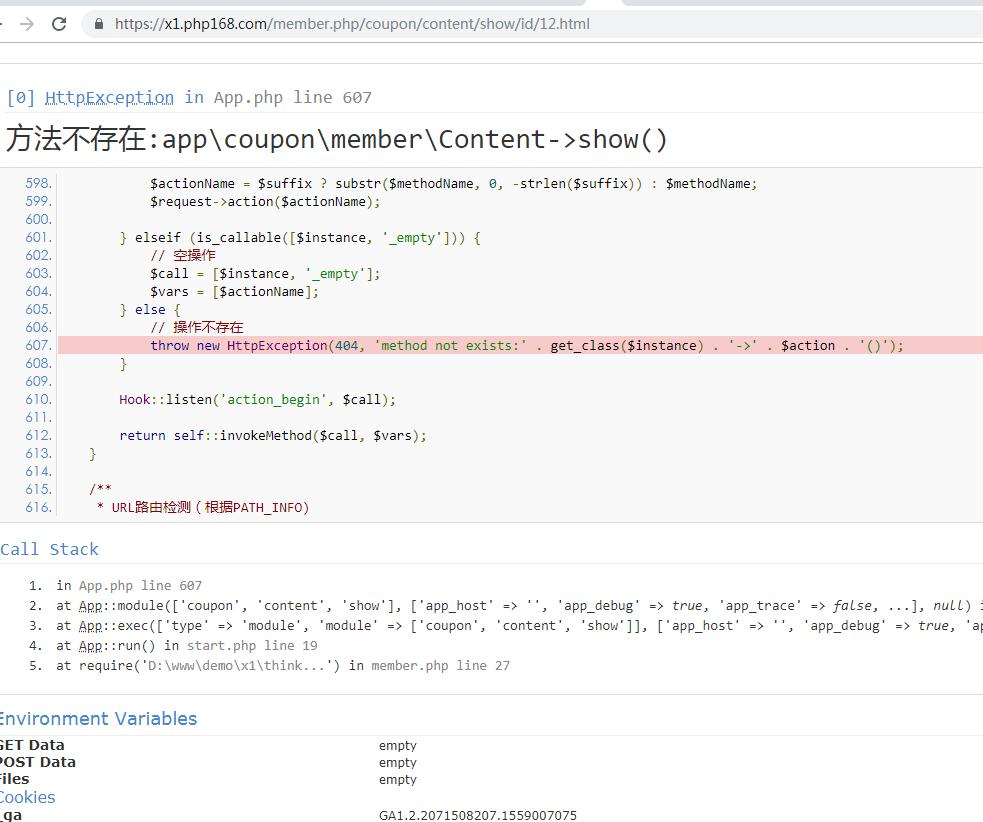Click the Cookies section heading
983x822 pixels.
point(28,797)
